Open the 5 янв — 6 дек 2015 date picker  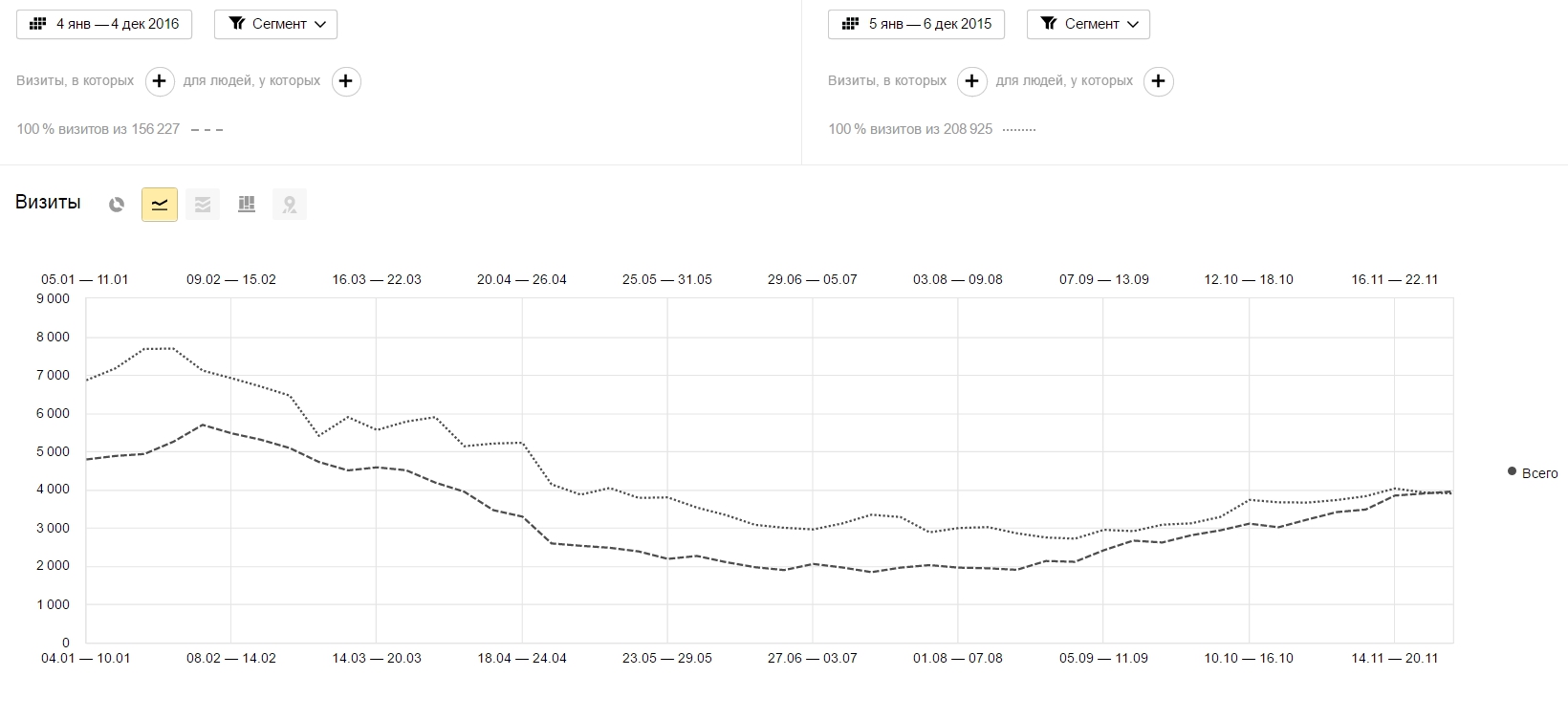tap(916, 24)
